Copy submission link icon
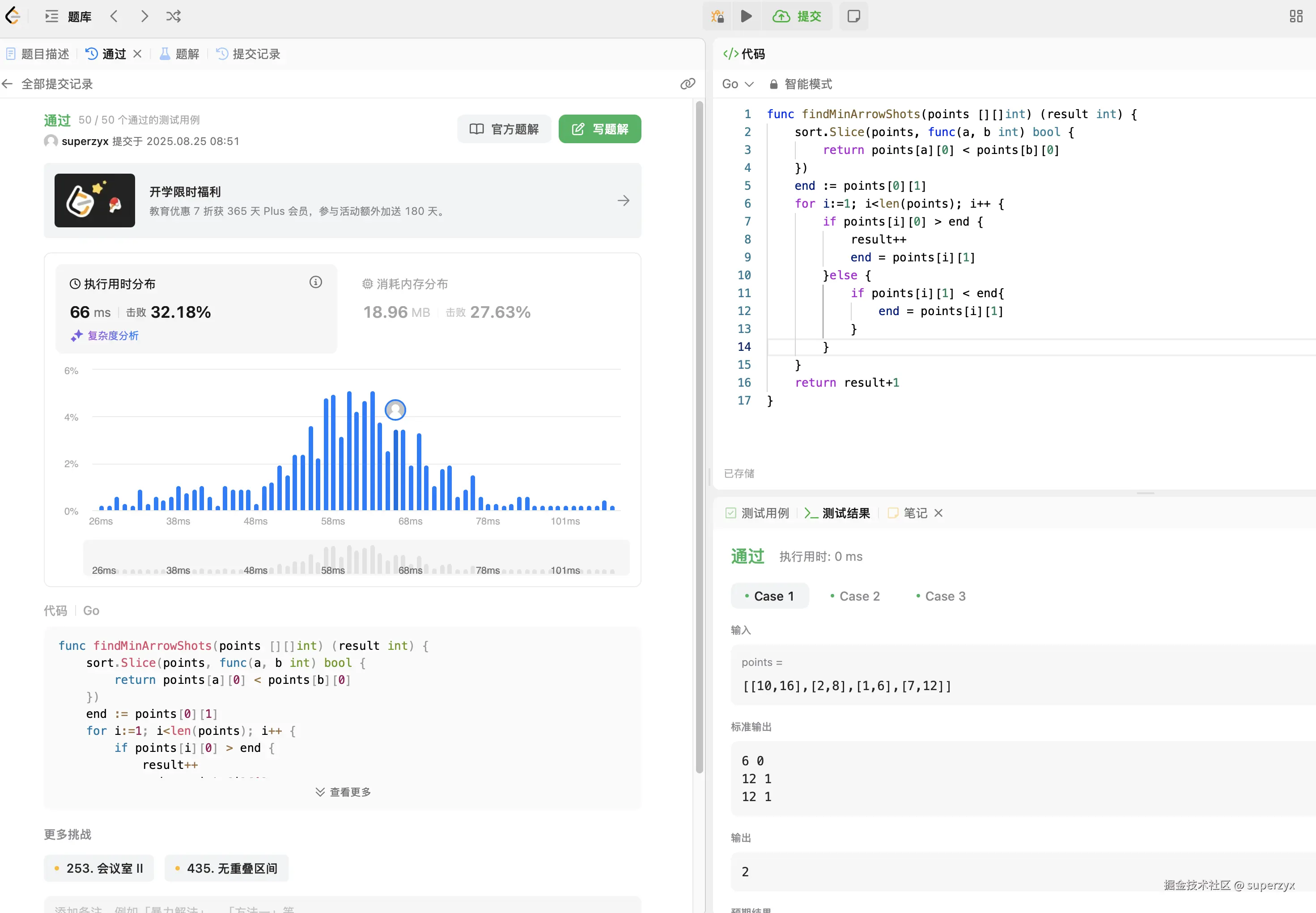 click(688, 84)
